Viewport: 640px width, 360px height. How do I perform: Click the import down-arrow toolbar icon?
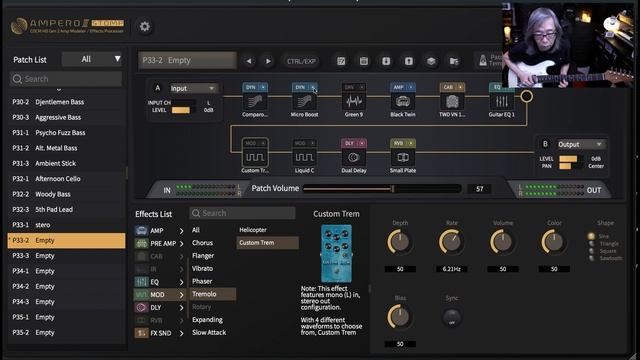coord(386,61)
